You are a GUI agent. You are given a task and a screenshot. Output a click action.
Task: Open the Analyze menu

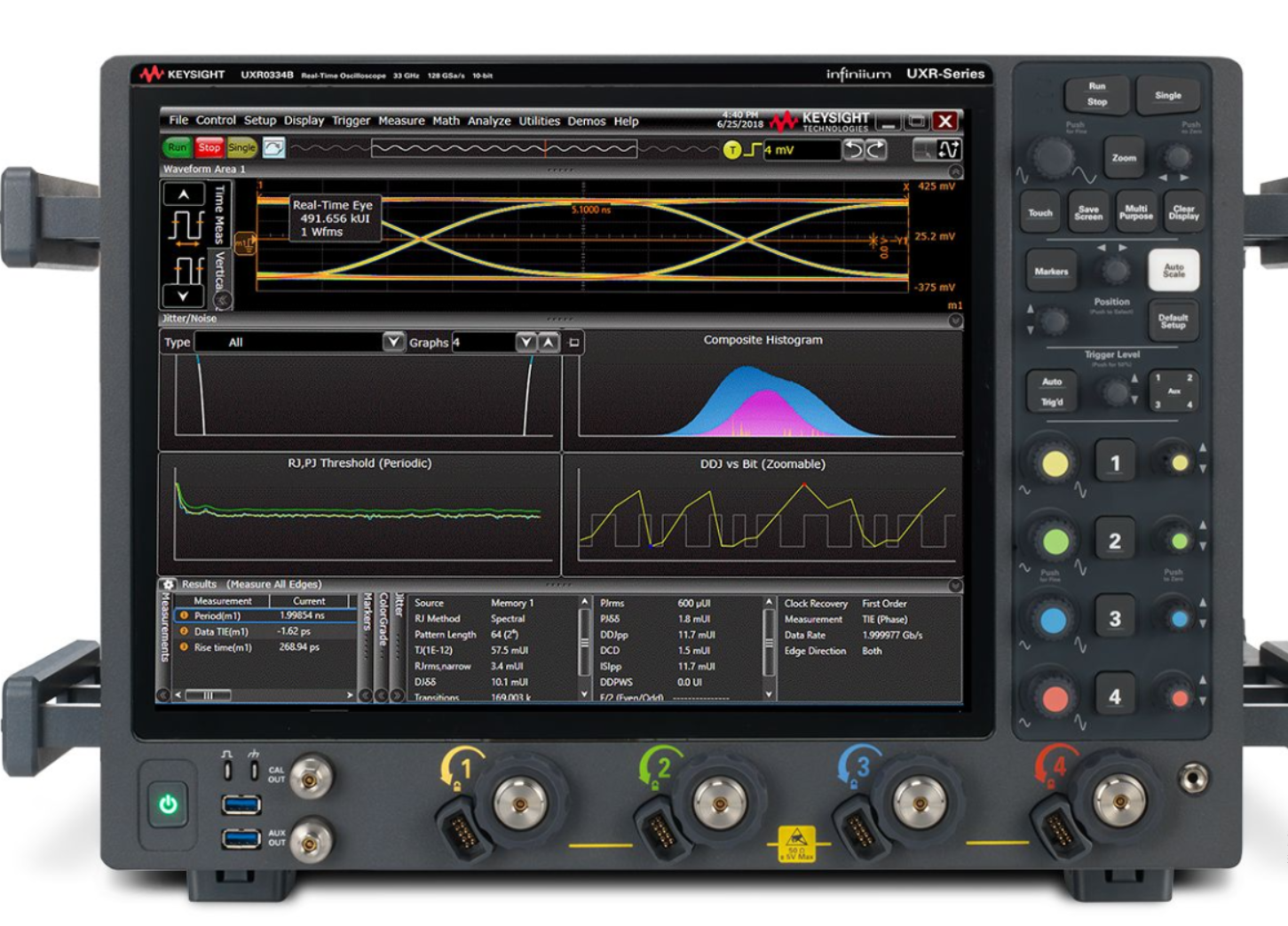[490, 121]
